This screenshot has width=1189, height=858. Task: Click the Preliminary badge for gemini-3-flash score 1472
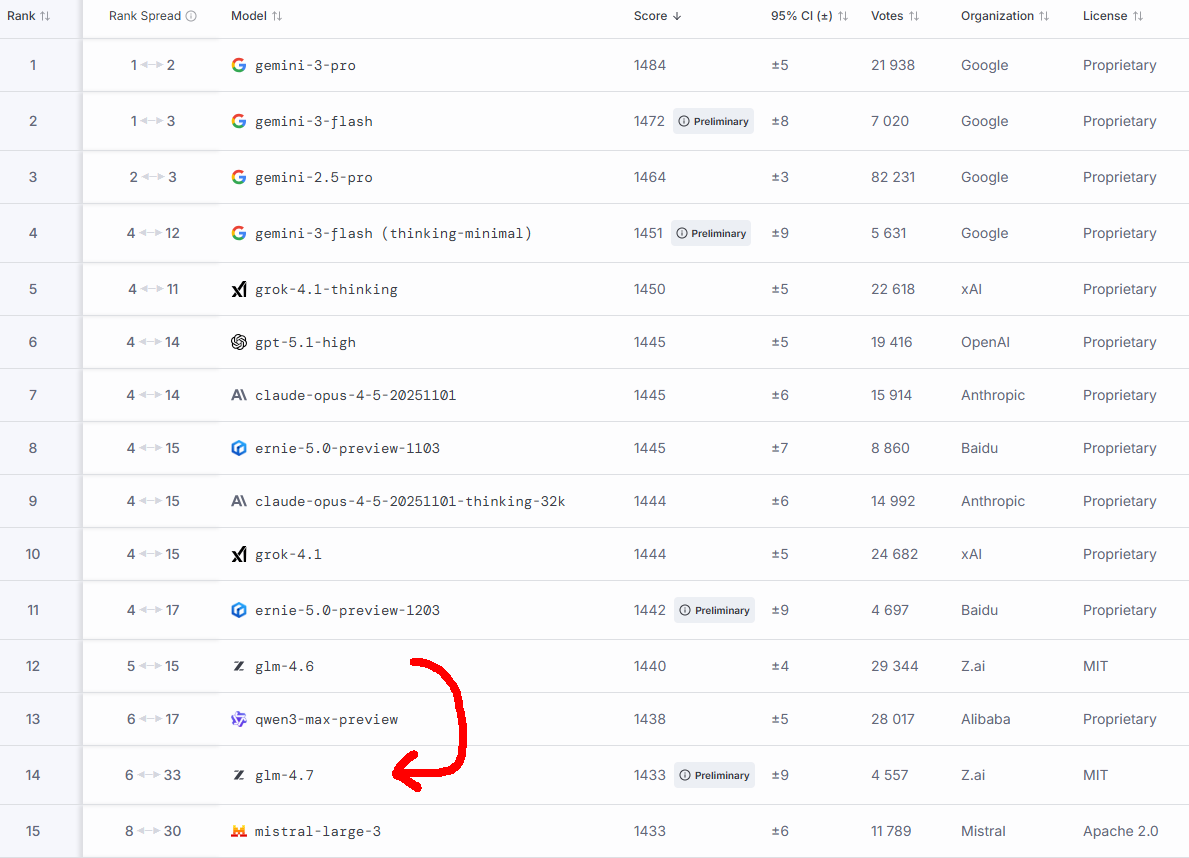click(714, 121)
